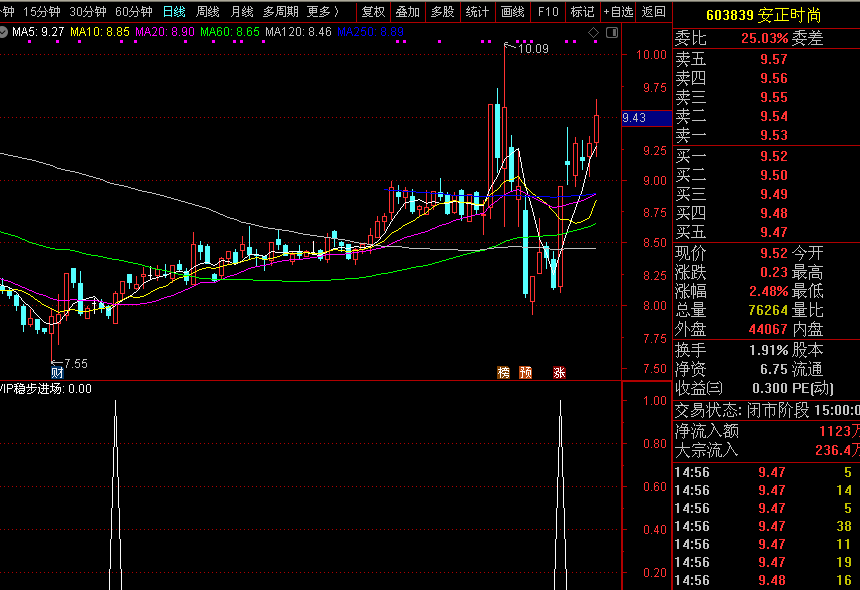Image resolution: width=860 pixels, height=590 pixels.
Task: Add stock with +自选 button
Action: click(x=618, y=12)
